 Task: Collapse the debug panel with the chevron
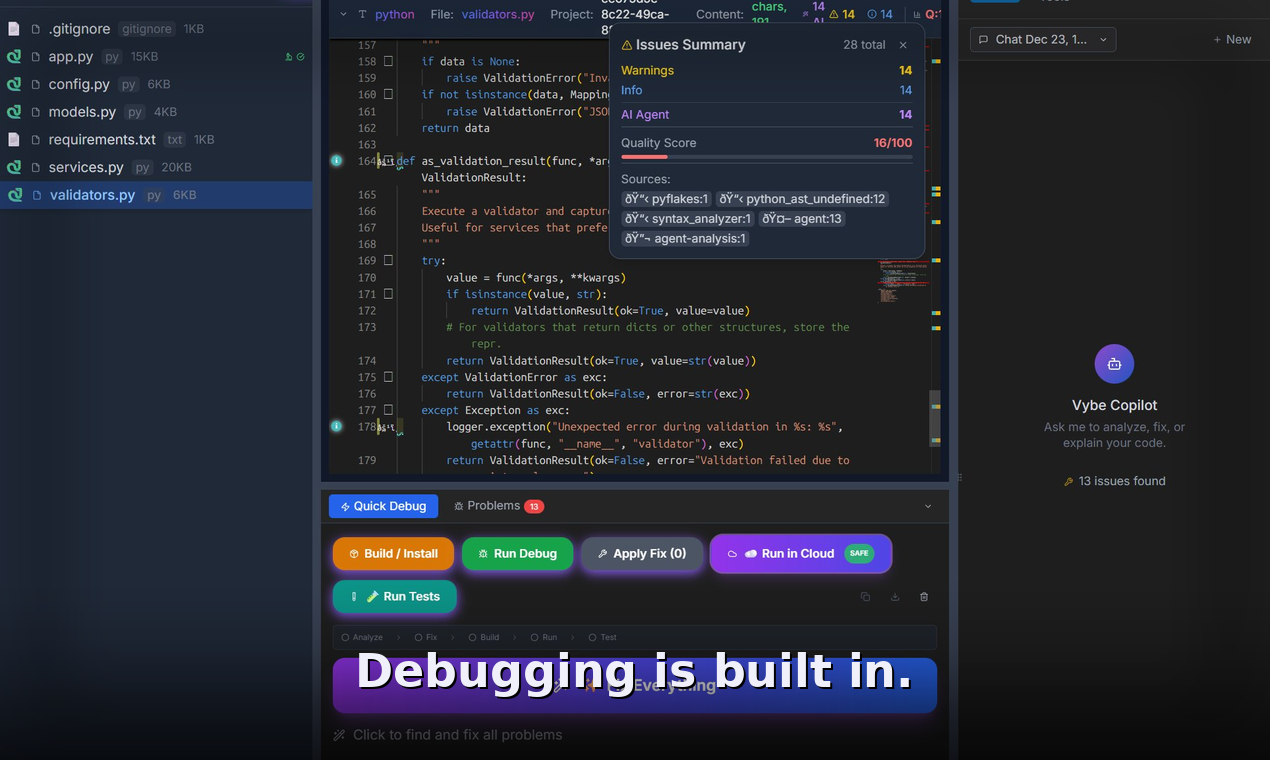(928, 505)
